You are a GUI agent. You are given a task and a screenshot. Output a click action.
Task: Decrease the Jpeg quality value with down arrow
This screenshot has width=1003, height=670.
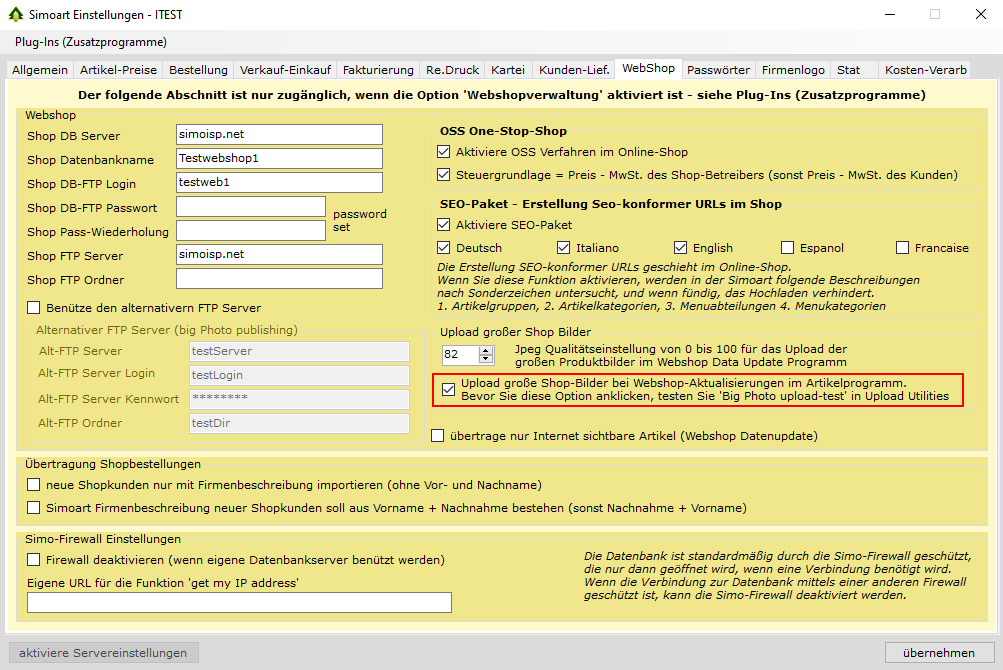coord(486,359)
